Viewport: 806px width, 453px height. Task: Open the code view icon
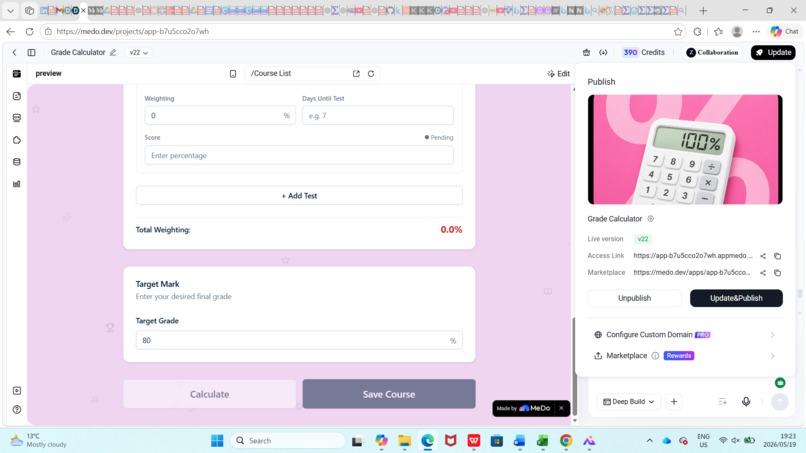(x=603, y=52)
